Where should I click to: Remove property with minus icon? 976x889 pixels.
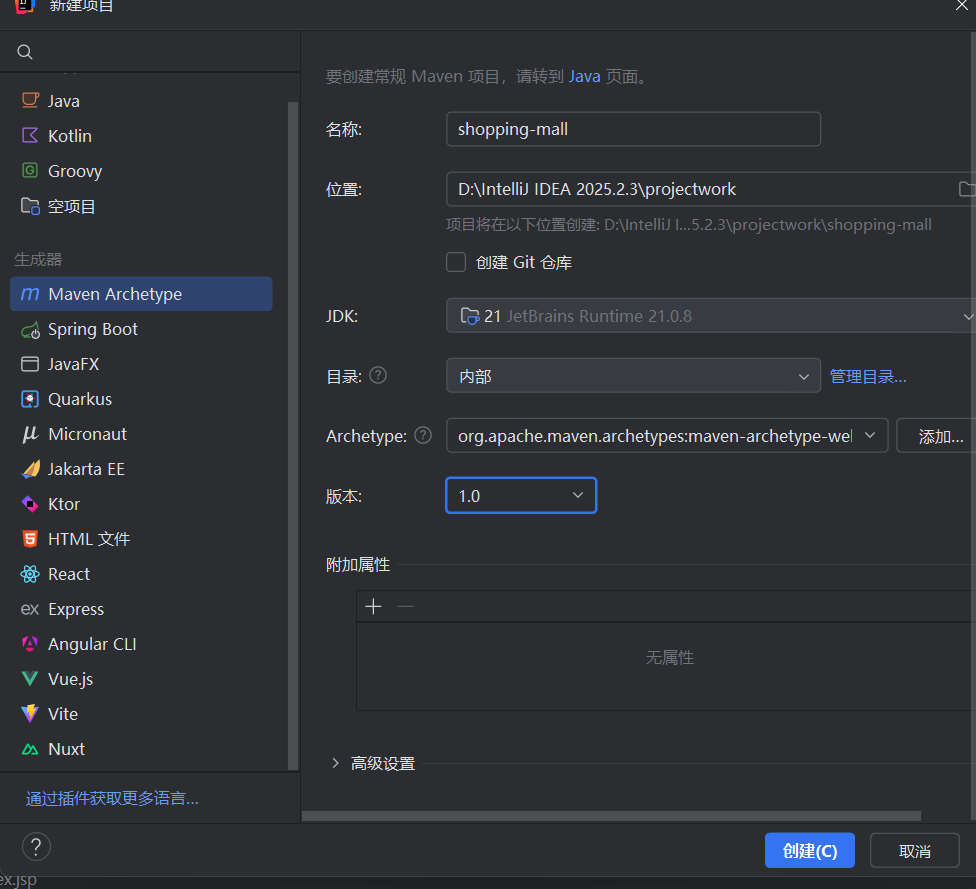coord(405,606)
